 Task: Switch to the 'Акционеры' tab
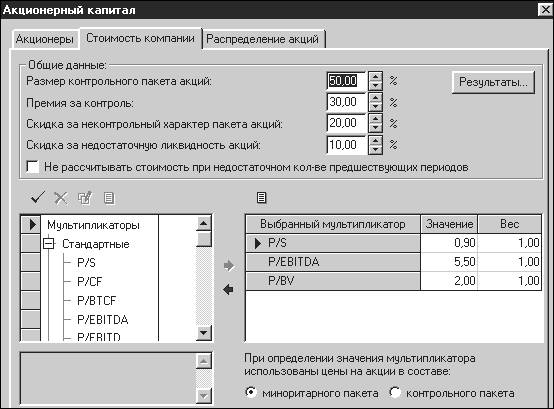(45, 39)
